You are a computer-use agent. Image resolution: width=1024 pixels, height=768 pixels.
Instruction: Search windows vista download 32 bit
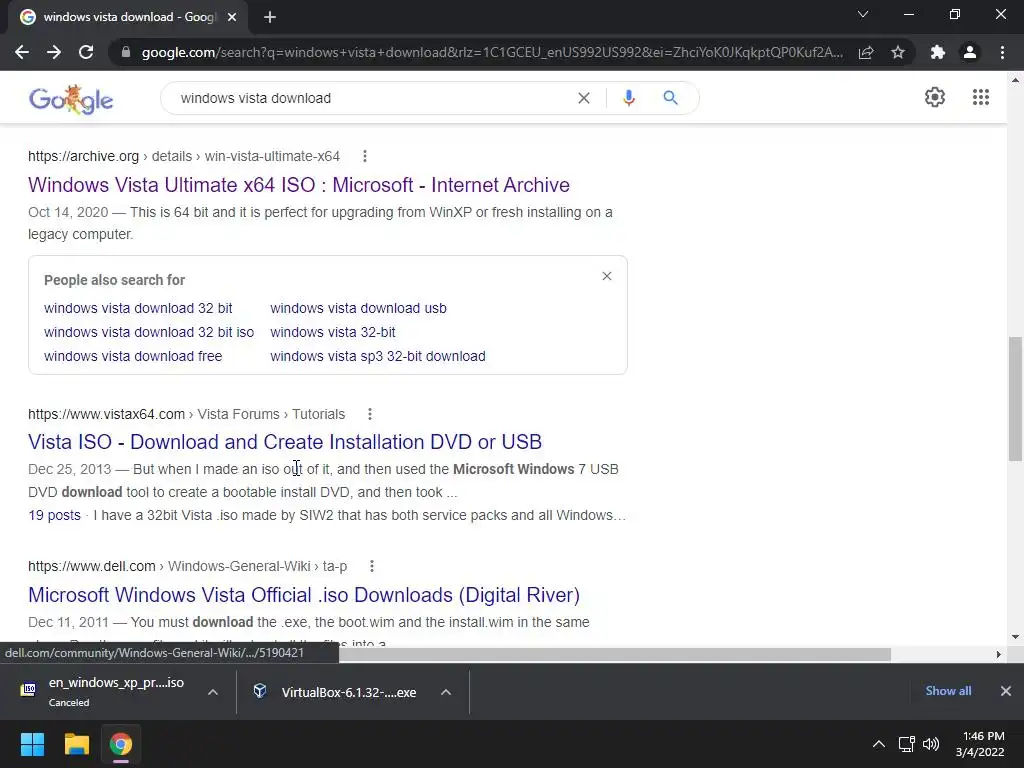coord(138,308)
